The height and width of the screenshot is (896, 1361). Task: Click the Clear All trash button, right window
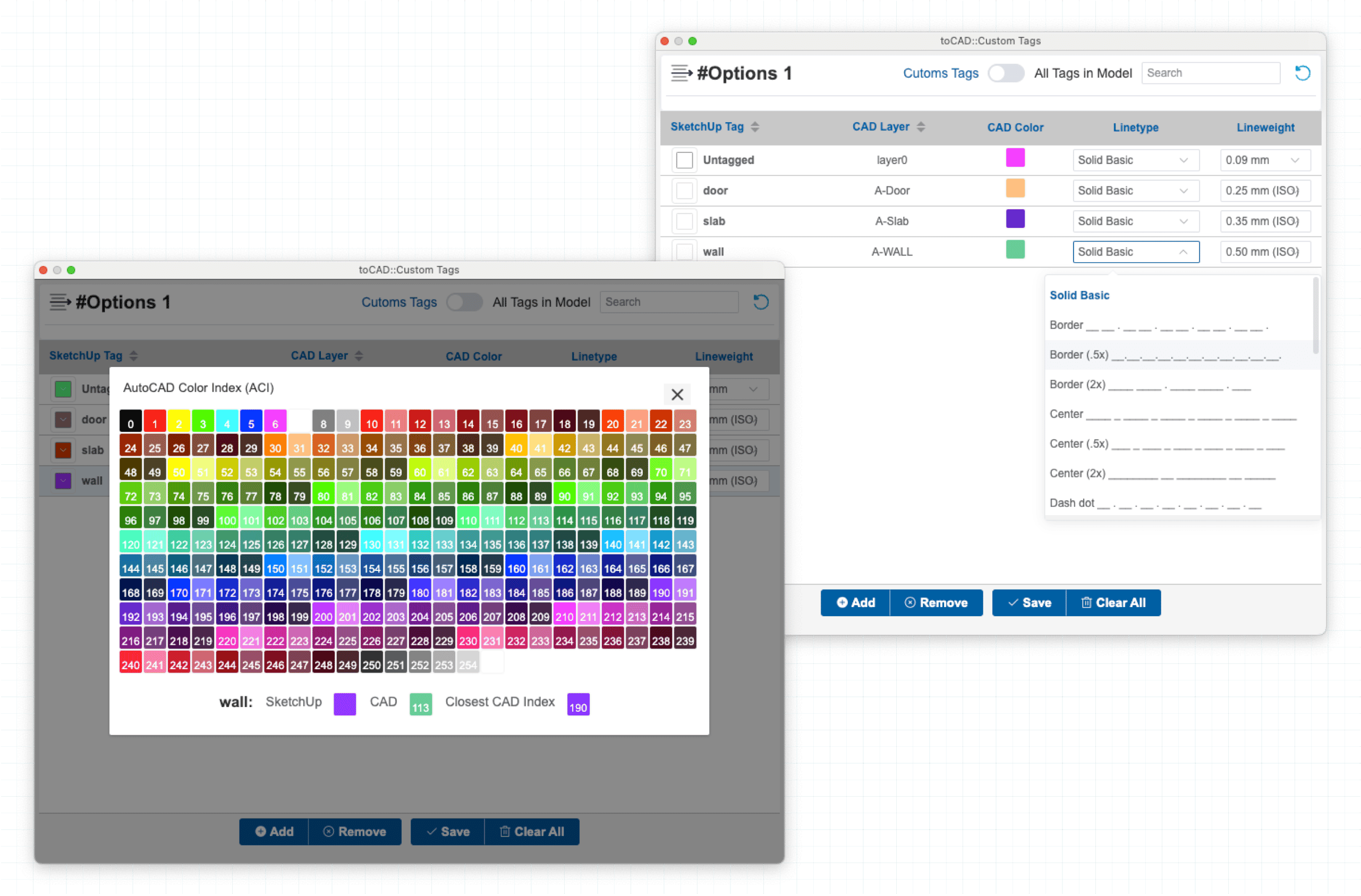(x=1113, y=603)
